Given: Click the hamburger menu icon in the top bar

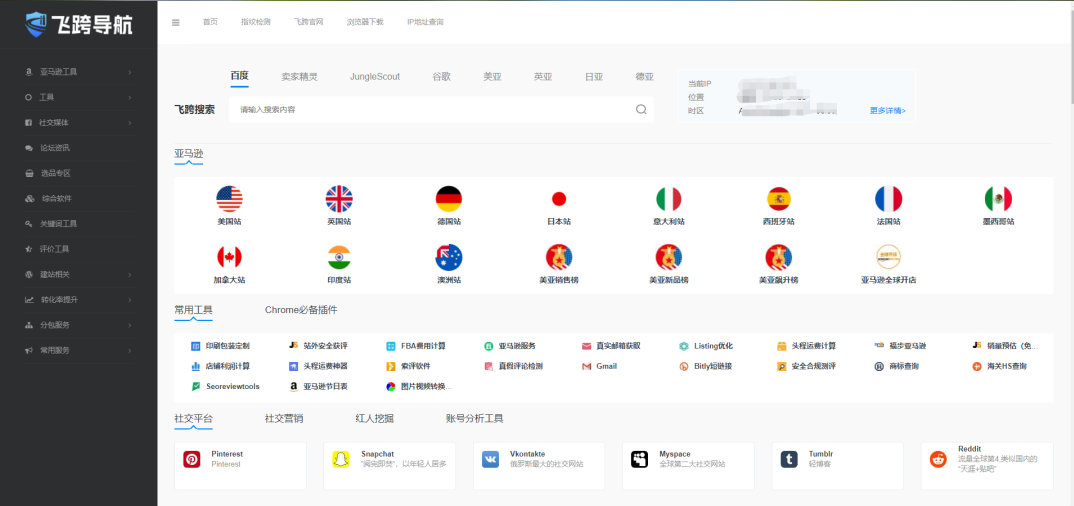Looking at the screenshot, I should click(x=175, y=22).
